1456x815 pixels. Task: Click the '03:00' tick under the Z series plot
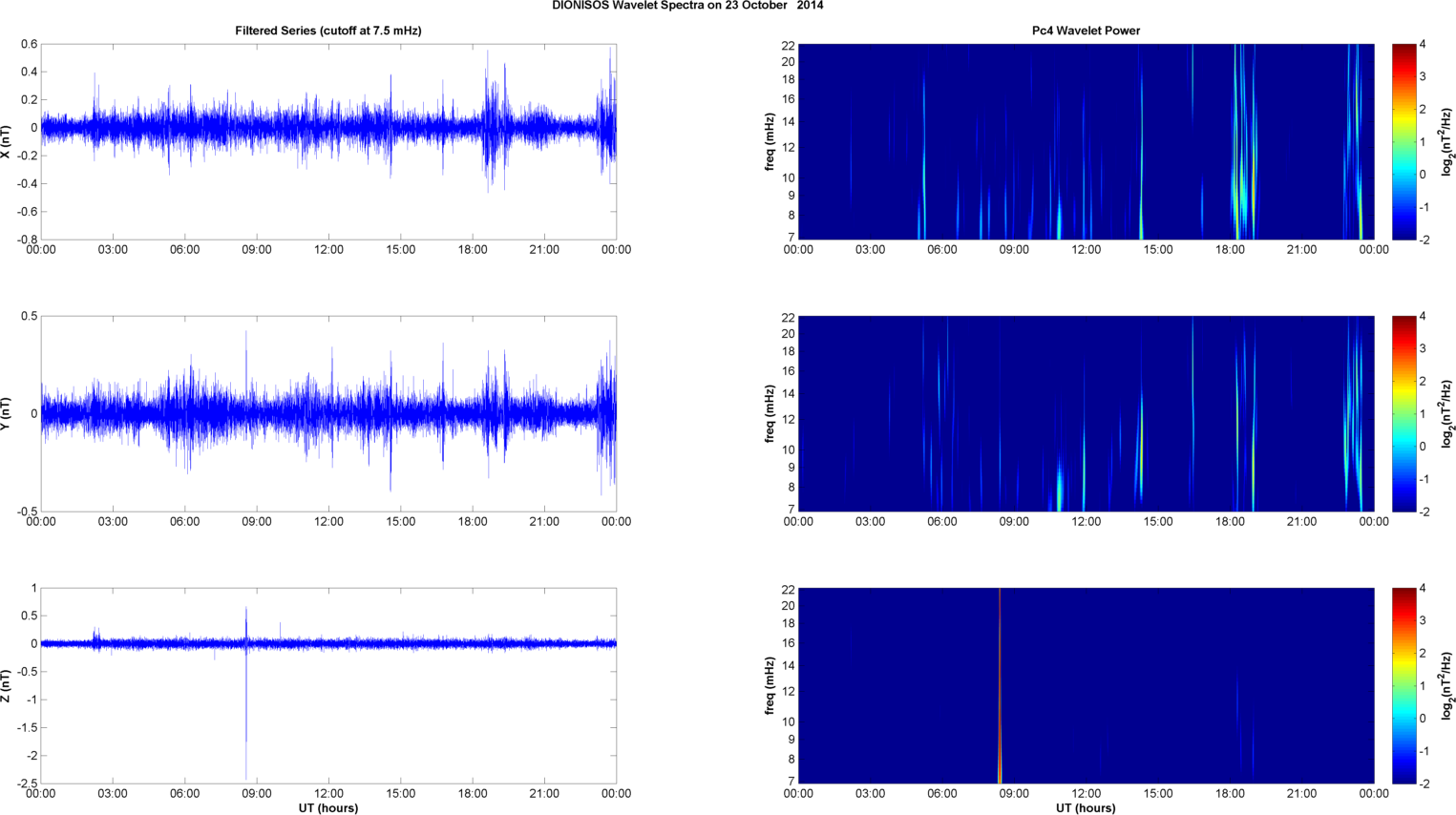[x=113, y=794]
